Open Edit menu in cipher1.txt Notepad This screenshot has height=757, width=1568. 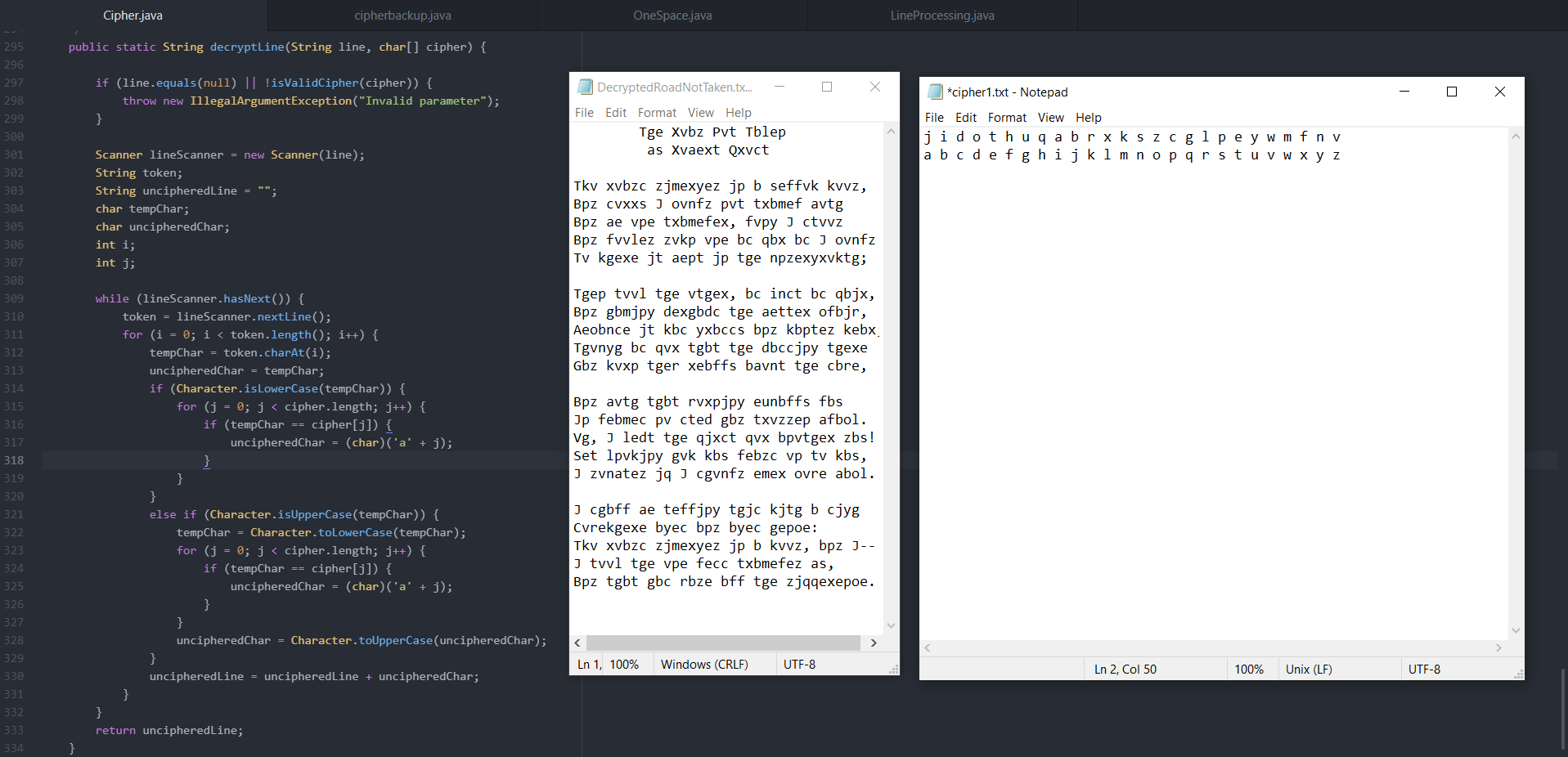tap(966, 118)
